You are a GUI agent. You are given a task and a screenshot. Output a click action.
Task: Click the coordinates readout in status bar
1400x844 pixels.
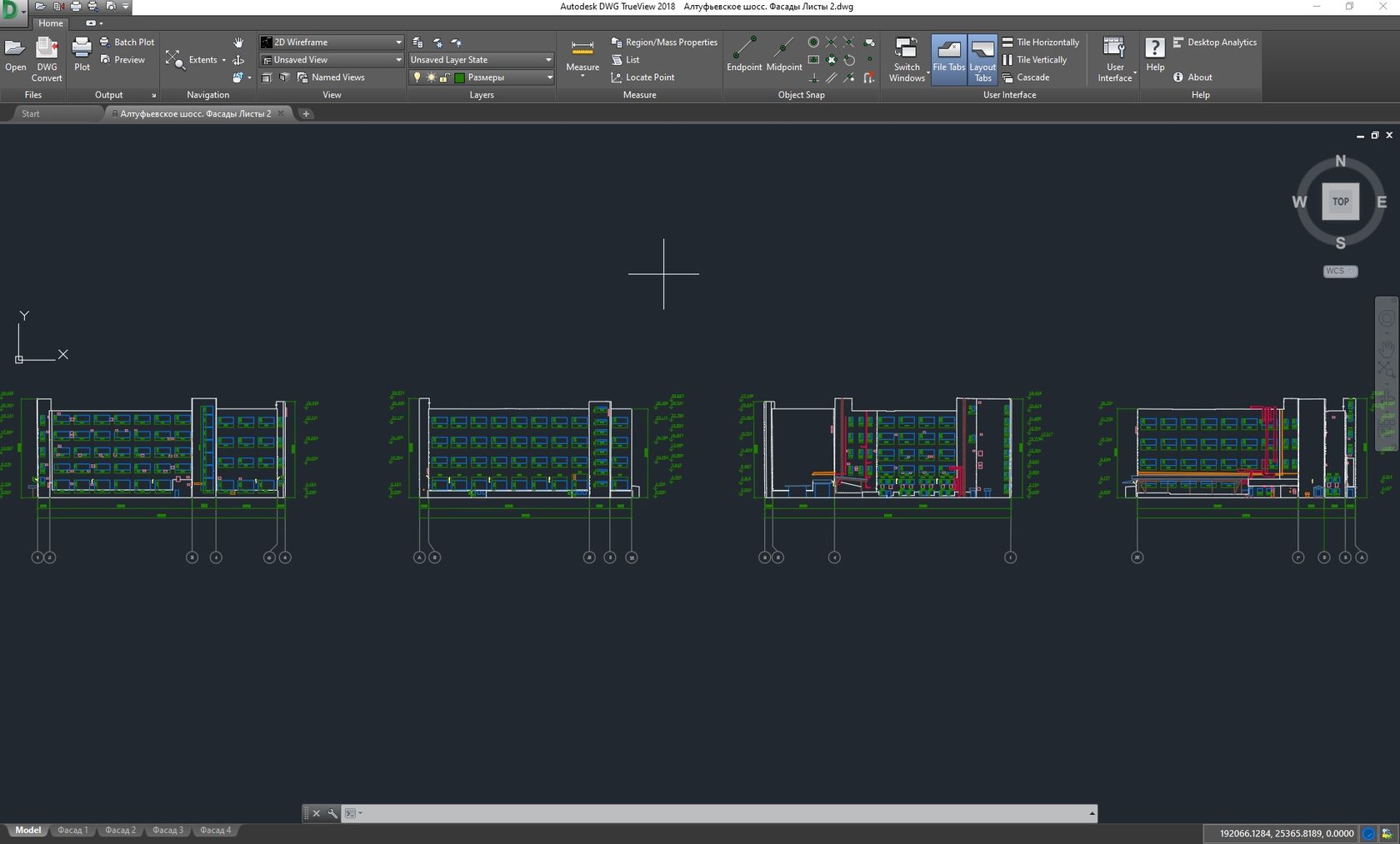tap(1287, 833)
